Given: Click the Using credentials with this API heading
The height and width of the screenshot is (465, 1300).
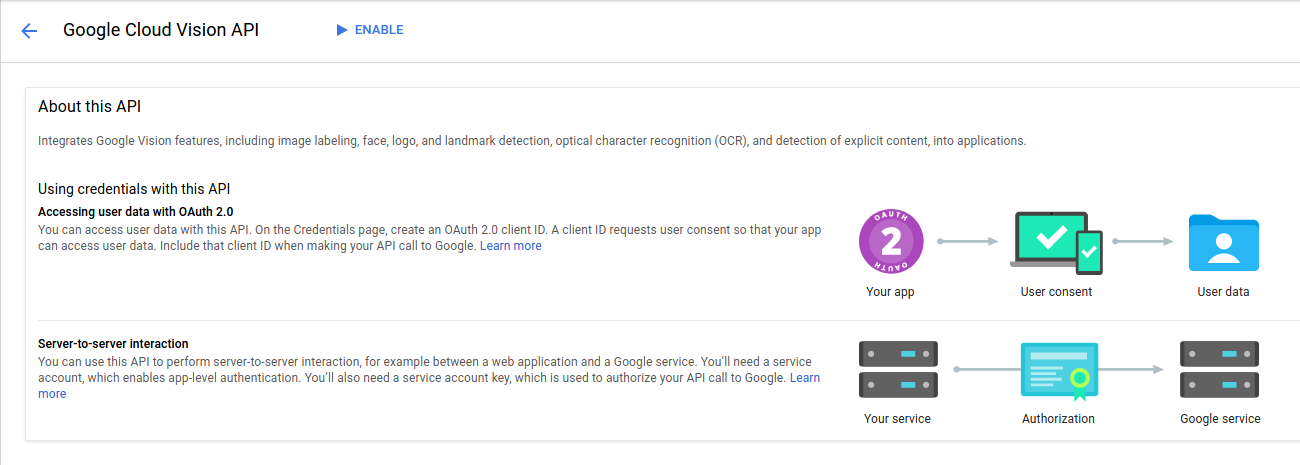Looking at the screenshot, I should pyautogui.click(x=135, y=189).
